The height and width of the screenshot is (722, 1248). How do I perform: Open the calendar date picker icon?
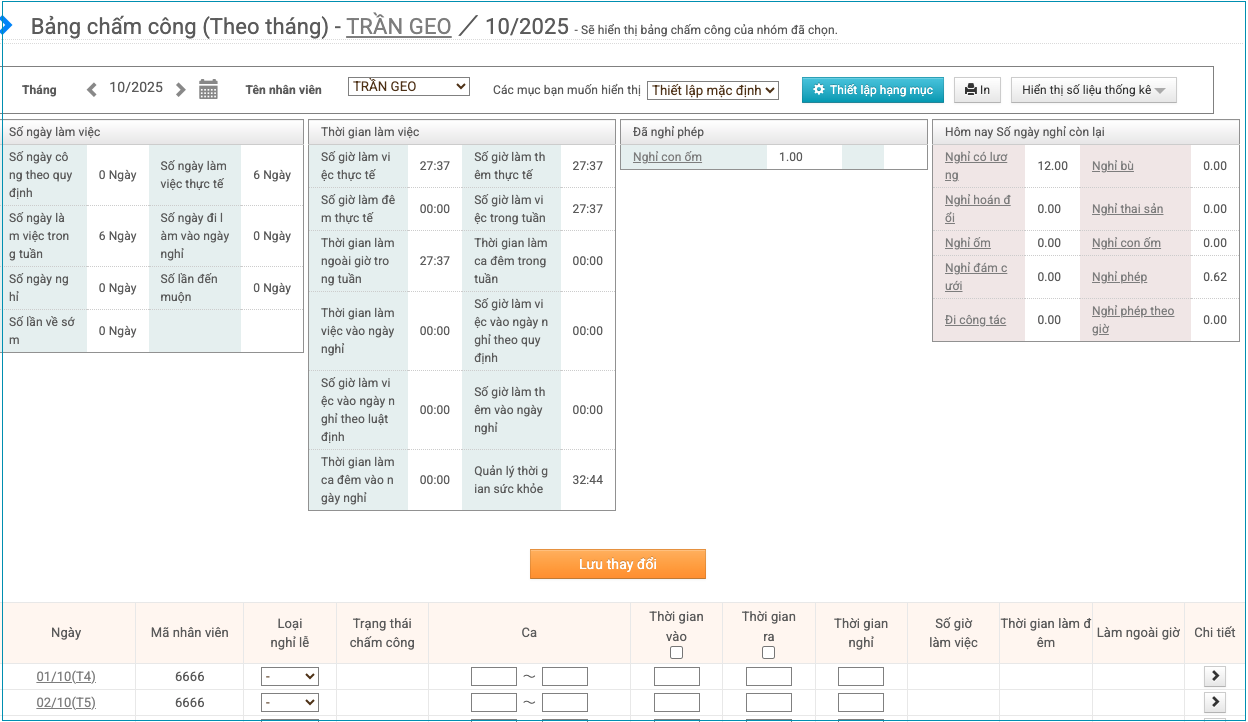(x=208, y=89)
